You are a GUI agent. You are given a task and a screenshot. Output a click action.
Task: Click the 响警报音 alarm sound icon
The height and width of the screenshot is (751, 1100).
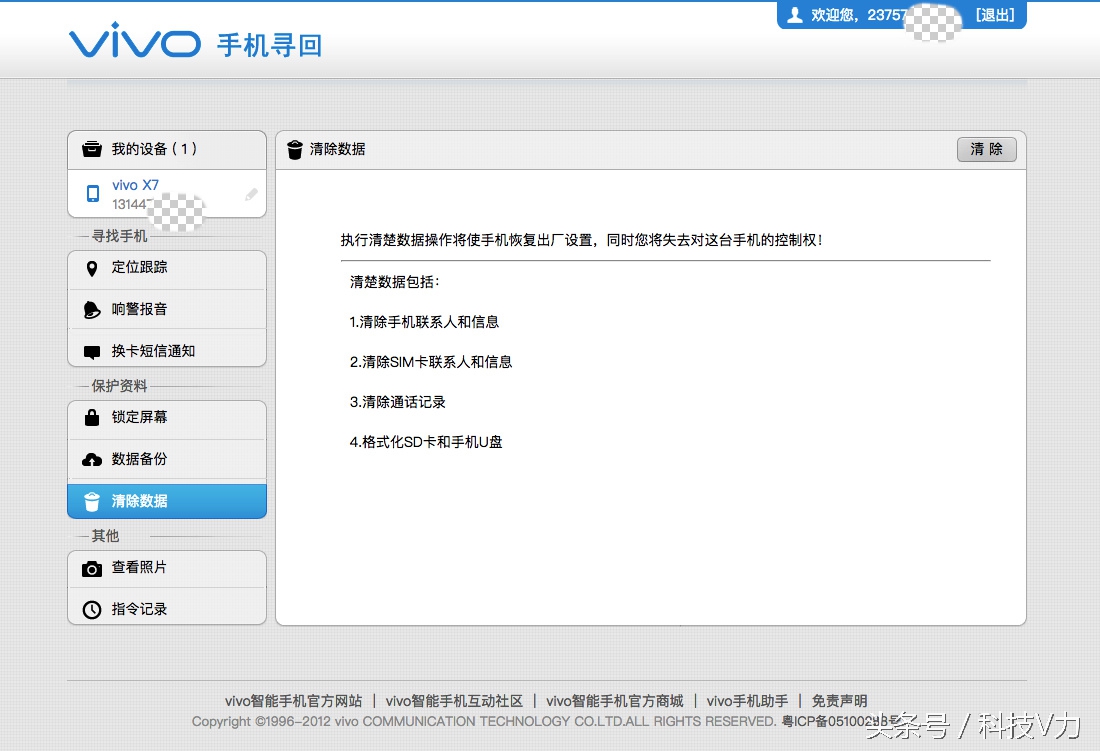[x=92, y=309]
